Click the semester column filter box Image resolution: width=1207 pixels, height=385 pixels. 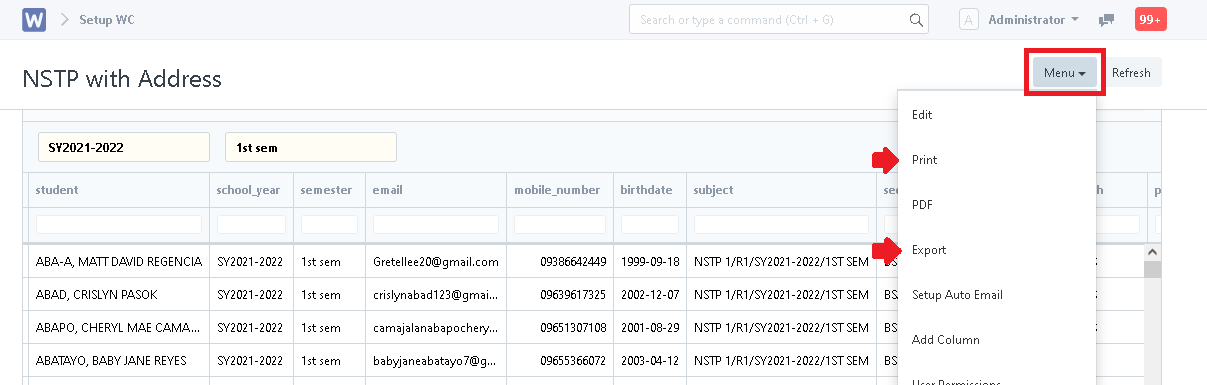(x=329, y=224)
